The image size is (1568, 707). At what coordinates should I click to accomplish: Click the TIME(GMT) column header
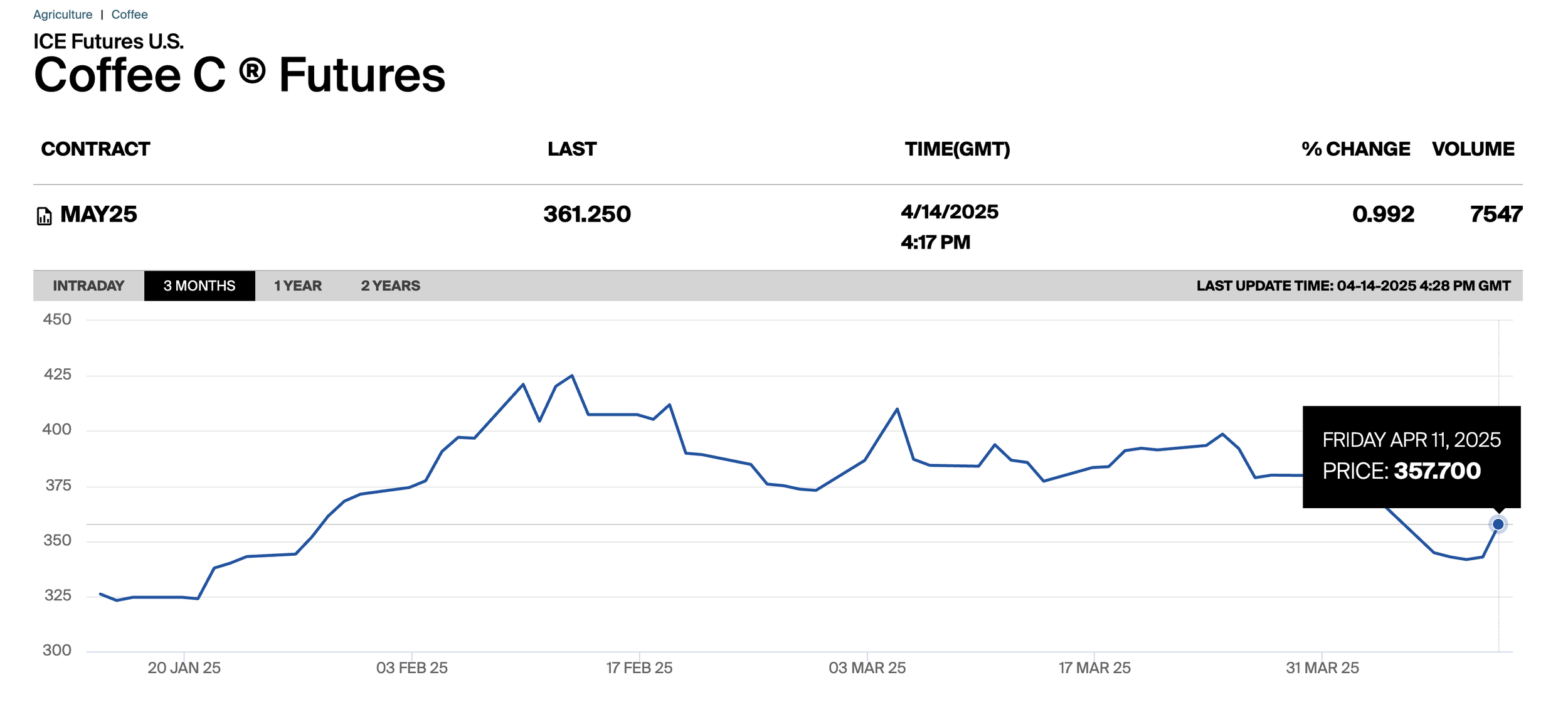tap(957, 149)
